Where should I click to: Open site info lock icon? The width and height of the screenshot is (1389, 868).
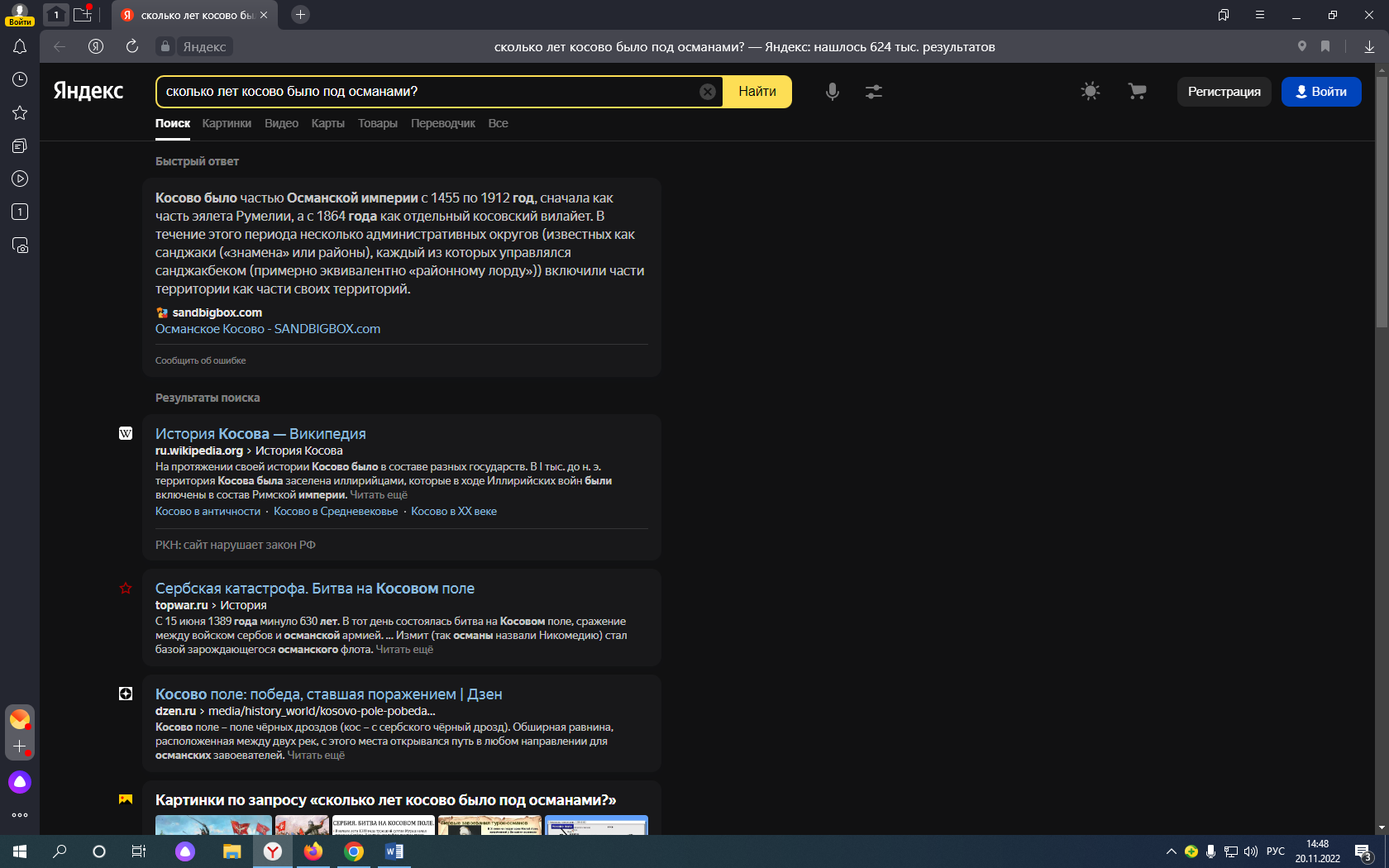point(165,46)
